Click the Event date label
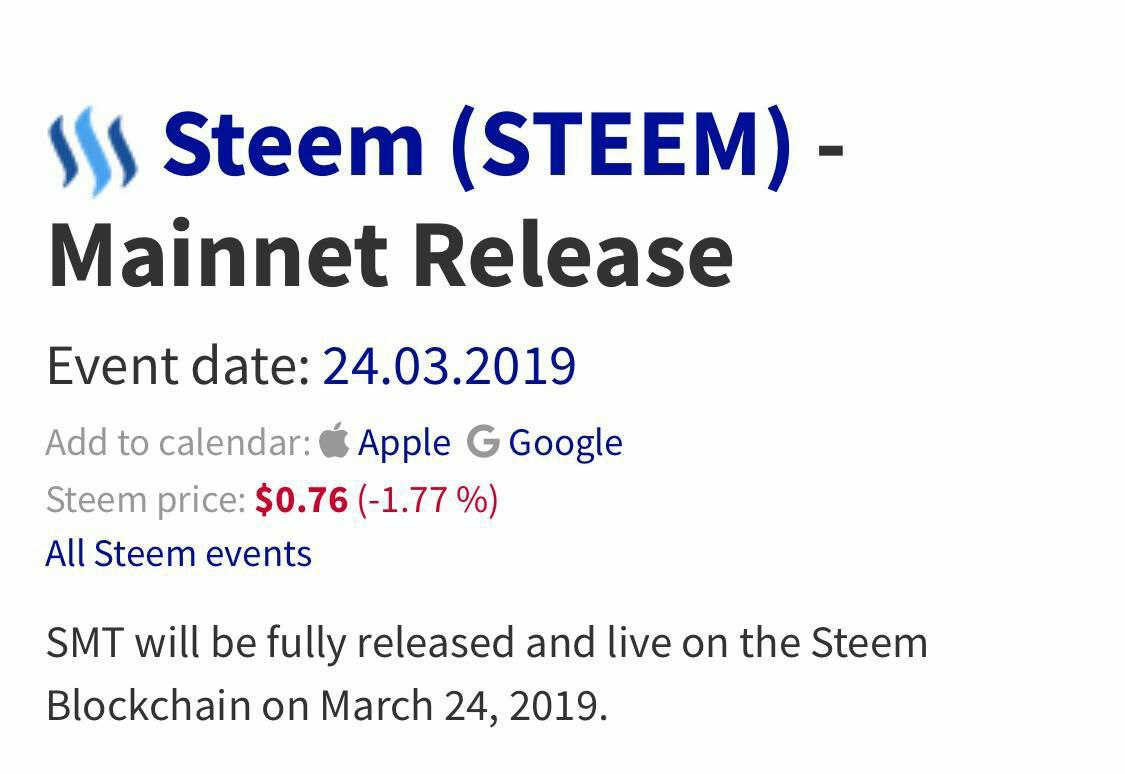This screenshot has width=1125, height=774. [179, 367]
